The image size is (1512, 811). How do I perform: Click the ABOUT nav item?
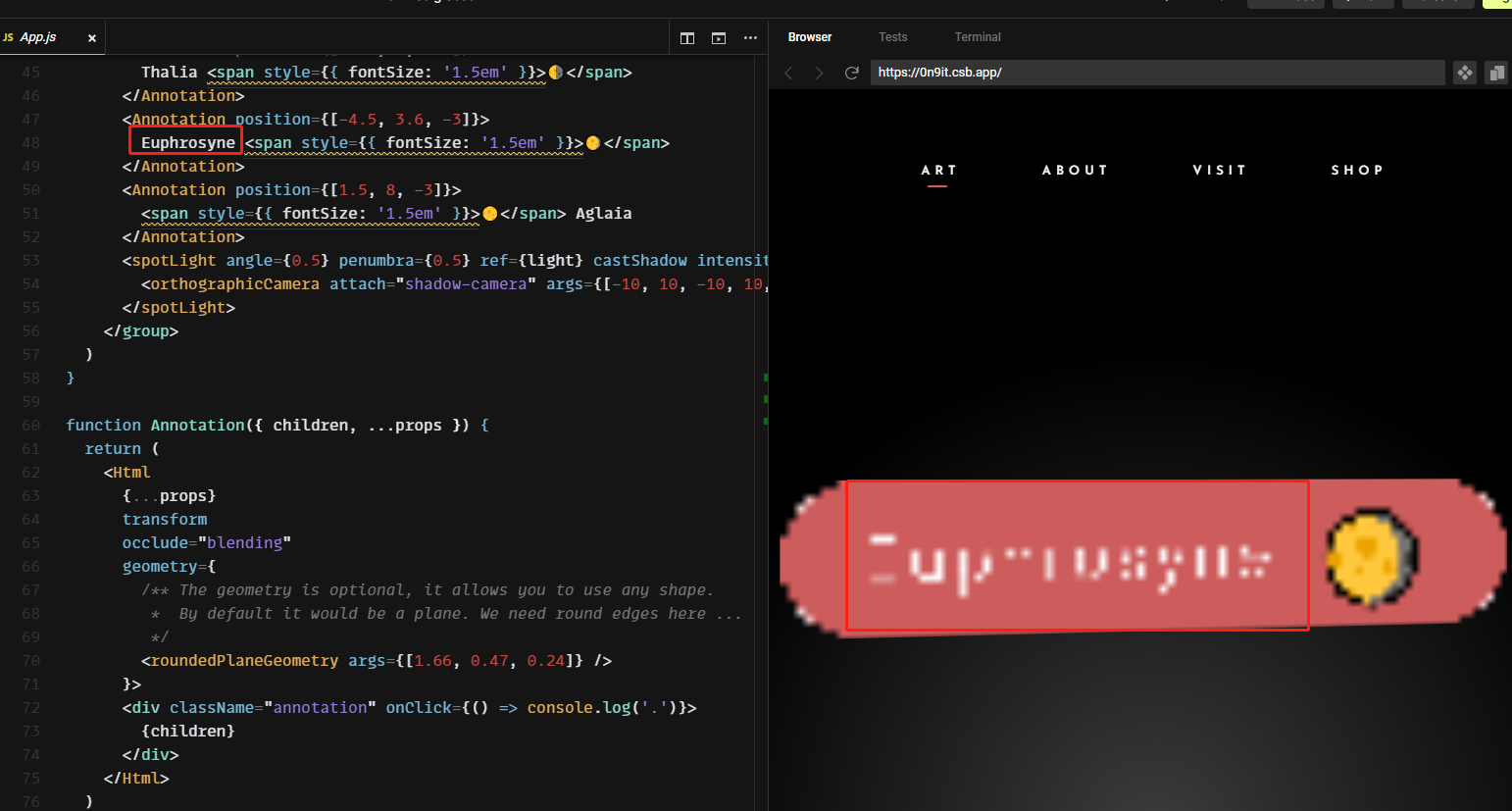pos(1075,169)
